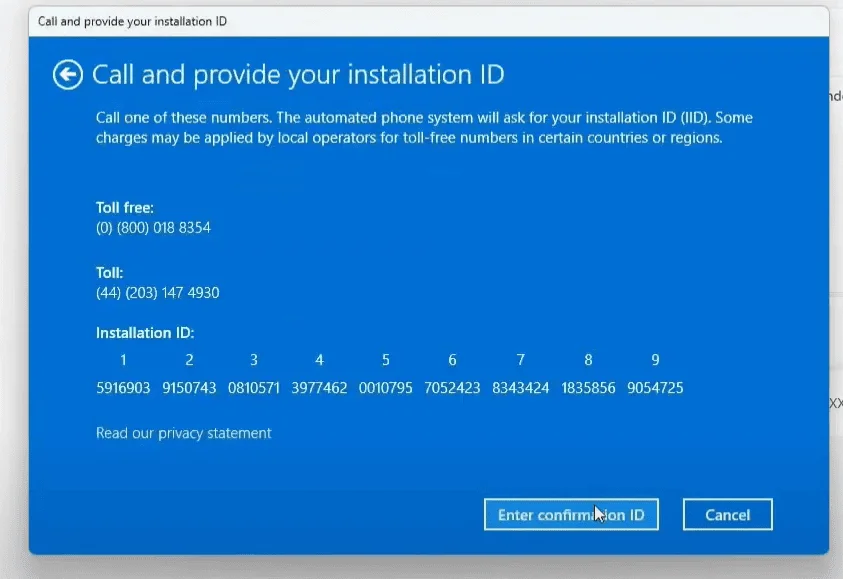Open the Read our privacy statement link
The height and width of the screenshot is (579, 843).
click(183, 433)
